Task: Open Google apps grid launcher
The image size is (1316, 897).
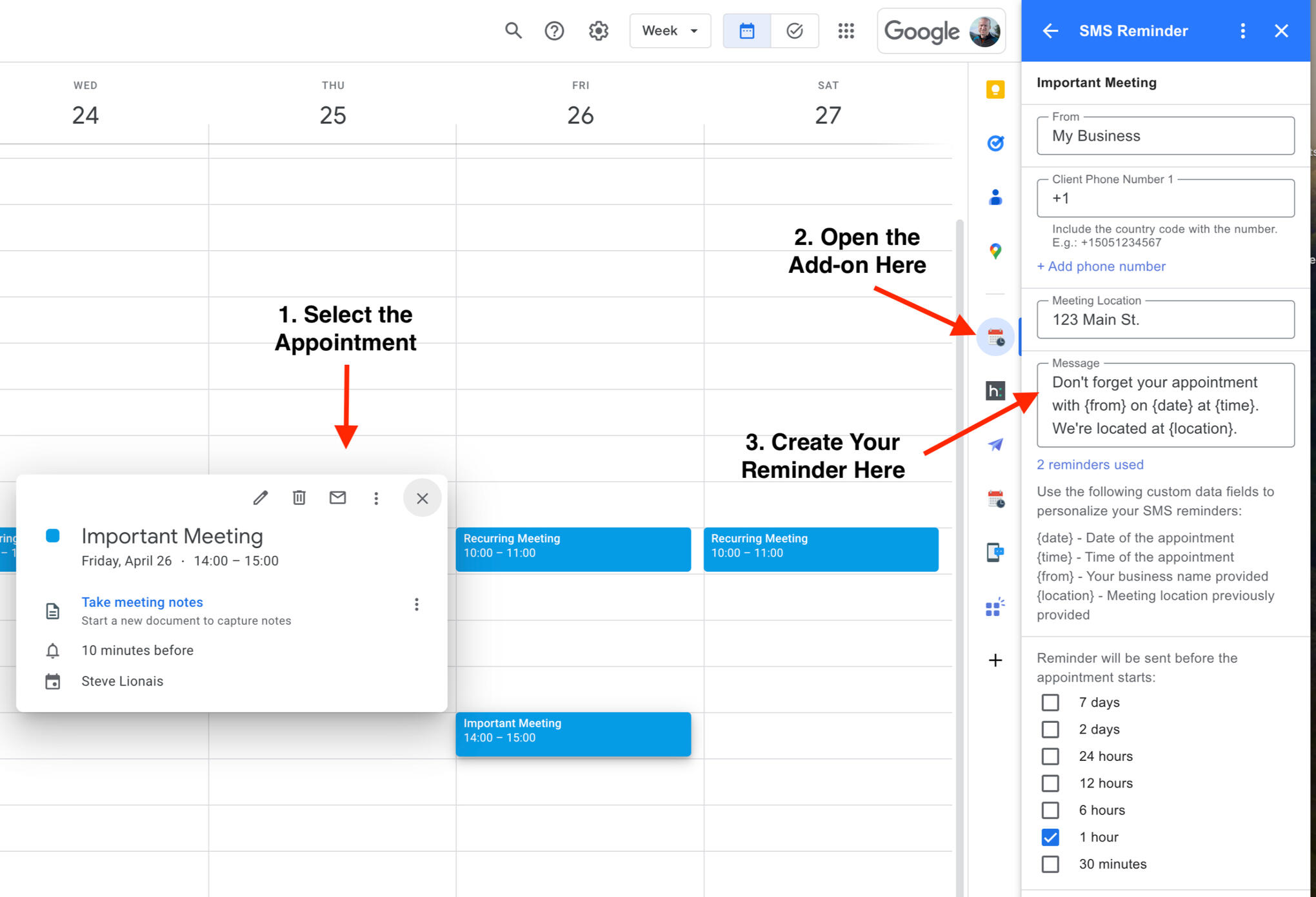Action: click(x=846, y=30)
